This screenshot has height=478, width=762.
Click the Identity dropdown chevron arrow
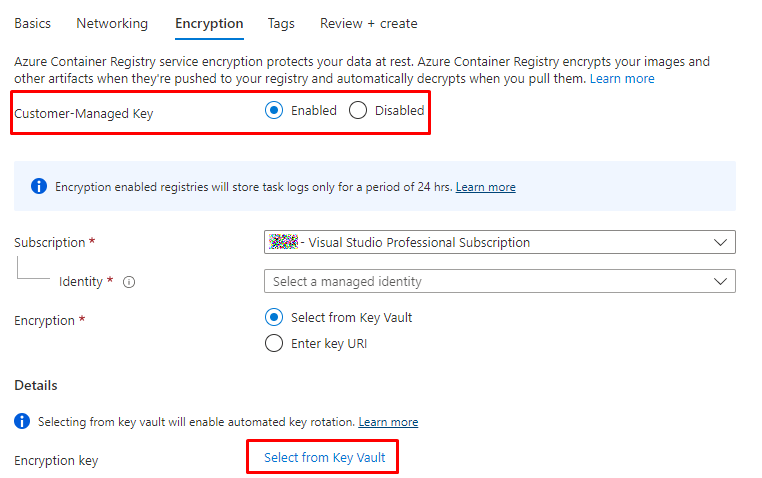click(720, 281)
